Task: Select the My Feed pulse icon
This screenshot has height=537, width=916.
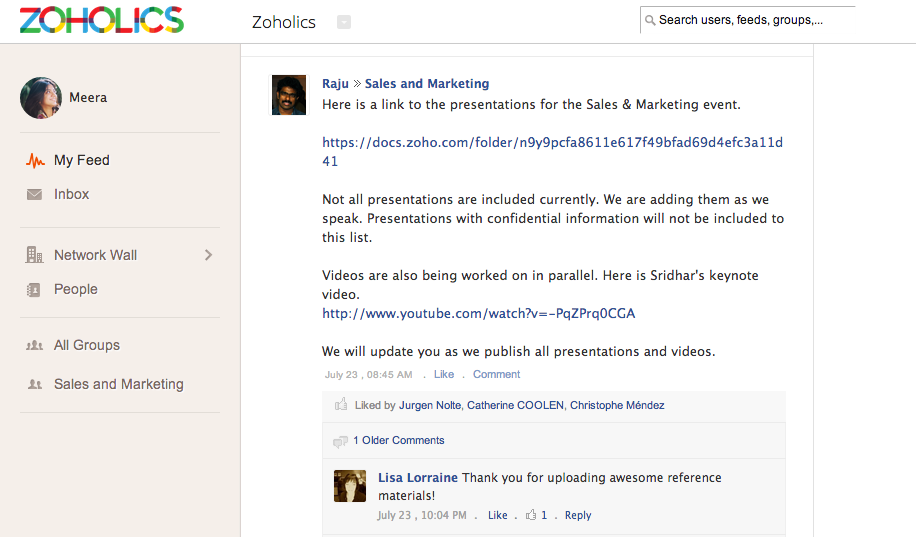Action: [x=35, y=160]
